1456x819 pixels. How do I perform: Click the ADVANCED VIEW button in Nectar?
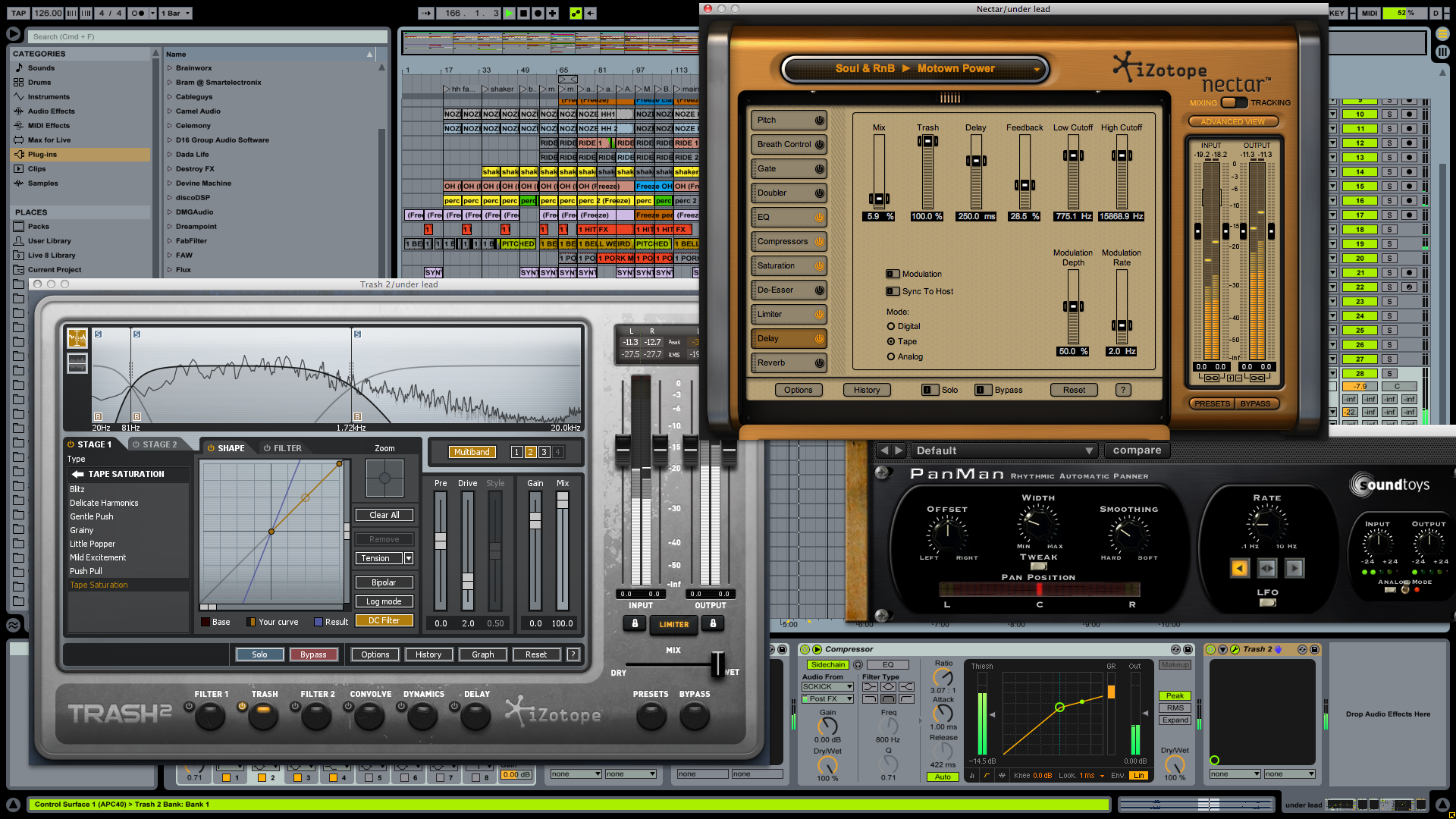pyautogui.click(x=1233, y=122)
